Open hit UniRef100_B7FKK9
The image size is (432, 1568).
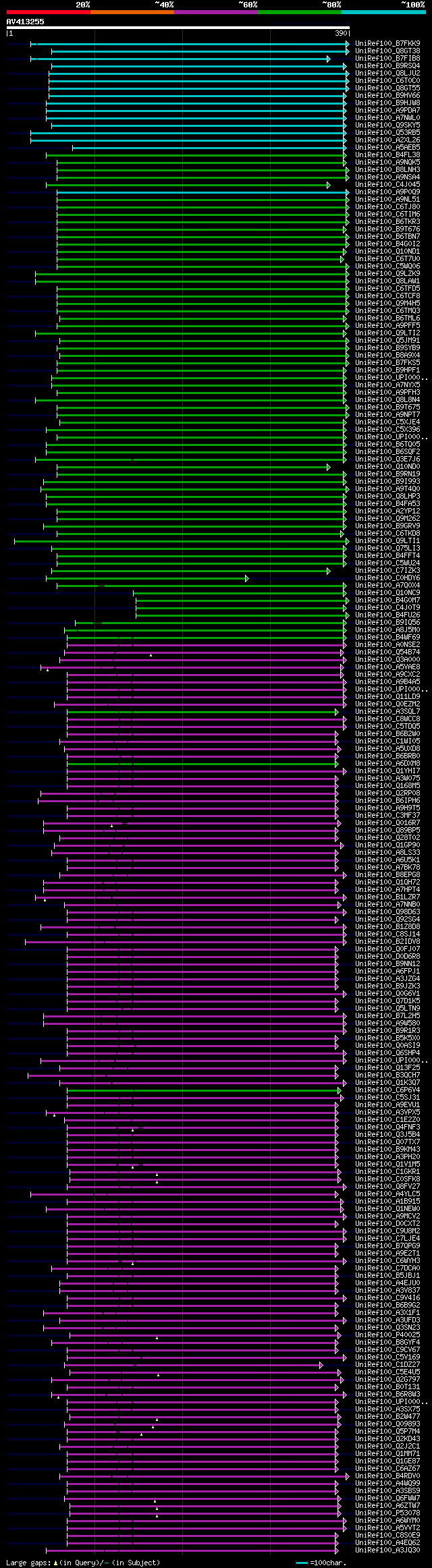tap(387, 44)
